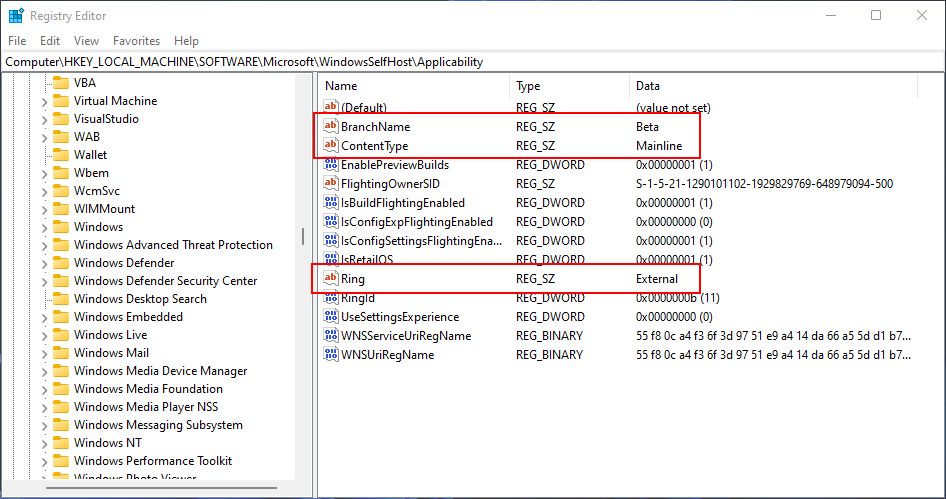Click the ContentType string value icon
Viewport: 946px width, 499px height.
point(331,145)
